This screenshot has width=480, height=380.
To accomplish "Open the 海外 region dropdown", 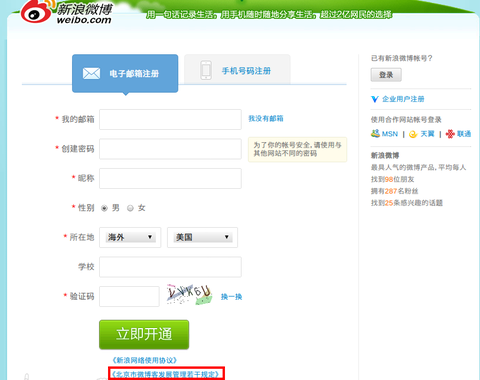I will [x=130, y=237].
